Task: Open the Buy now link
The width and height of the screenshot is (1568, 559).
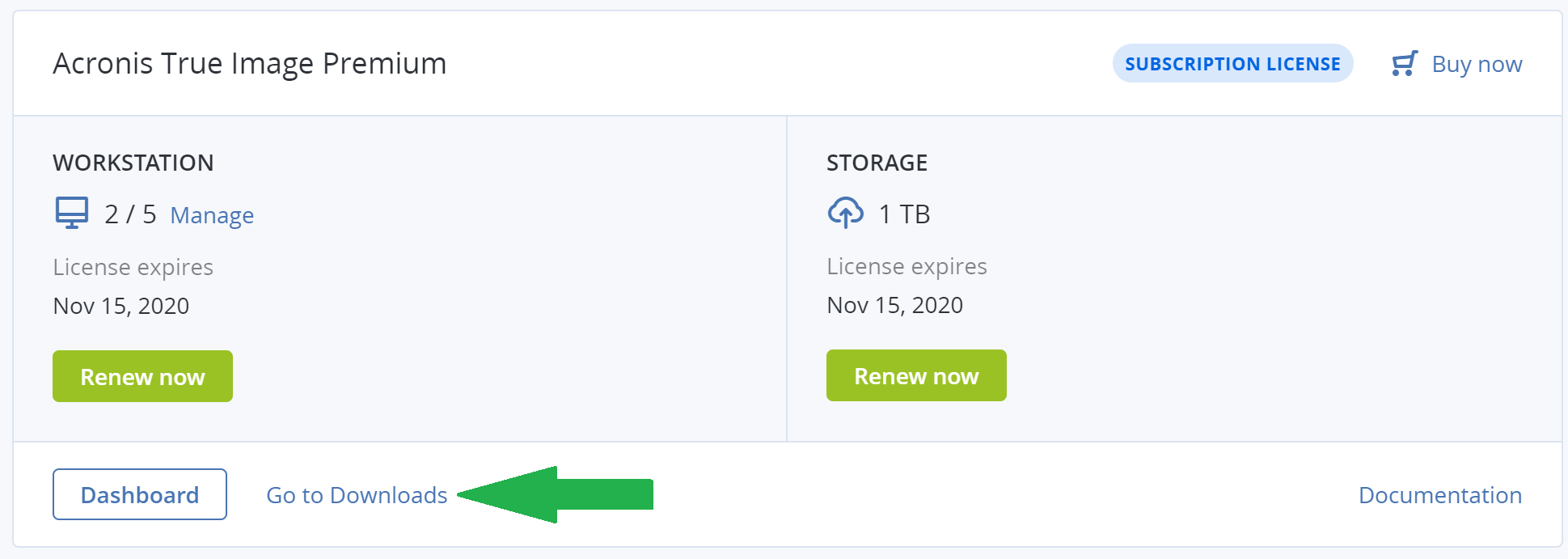Action: tap(1477, 63)
